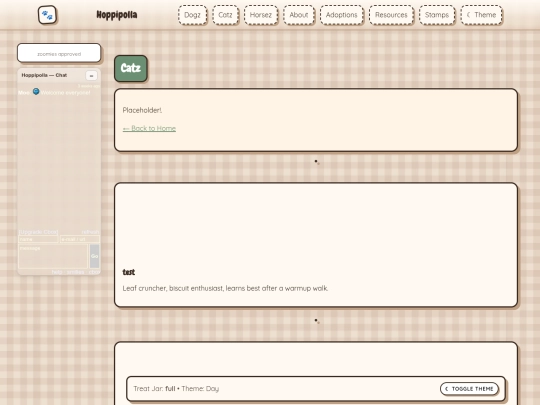Send the chat message with Go
The height and width of the screenshot is (405, 540).
click(x=94, y=256)
